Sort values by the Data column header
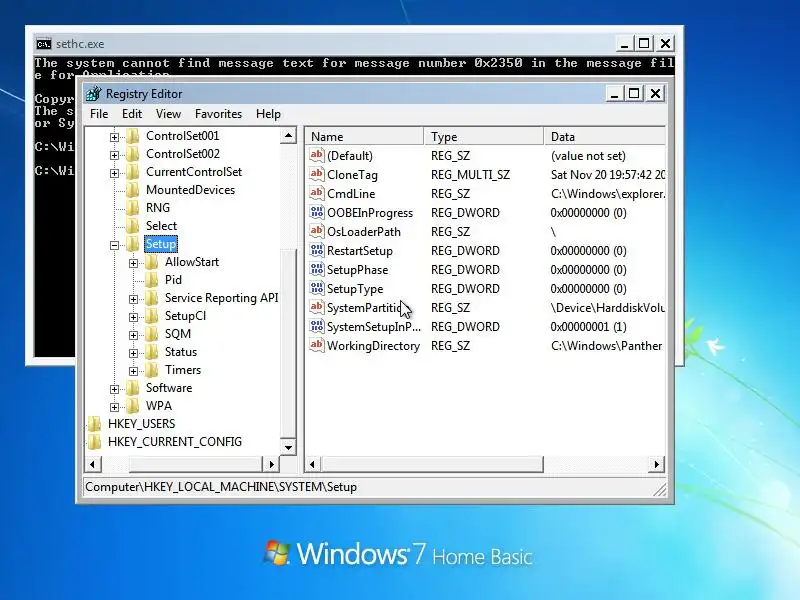The image size is (800, 600). point(605,137)
